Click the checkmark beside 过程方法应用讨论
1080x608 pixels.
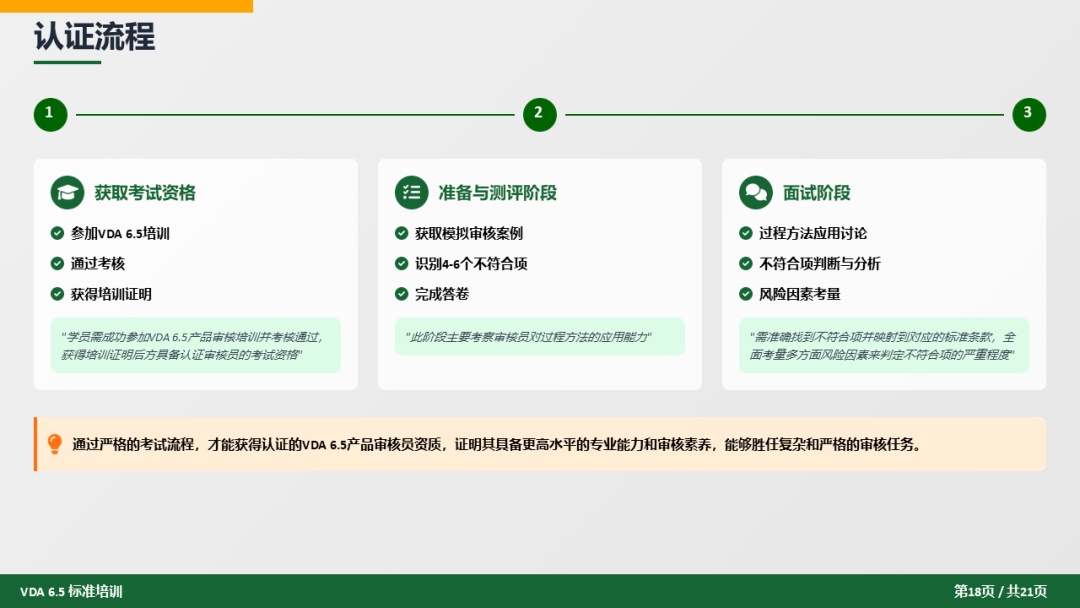coord(746,233)
